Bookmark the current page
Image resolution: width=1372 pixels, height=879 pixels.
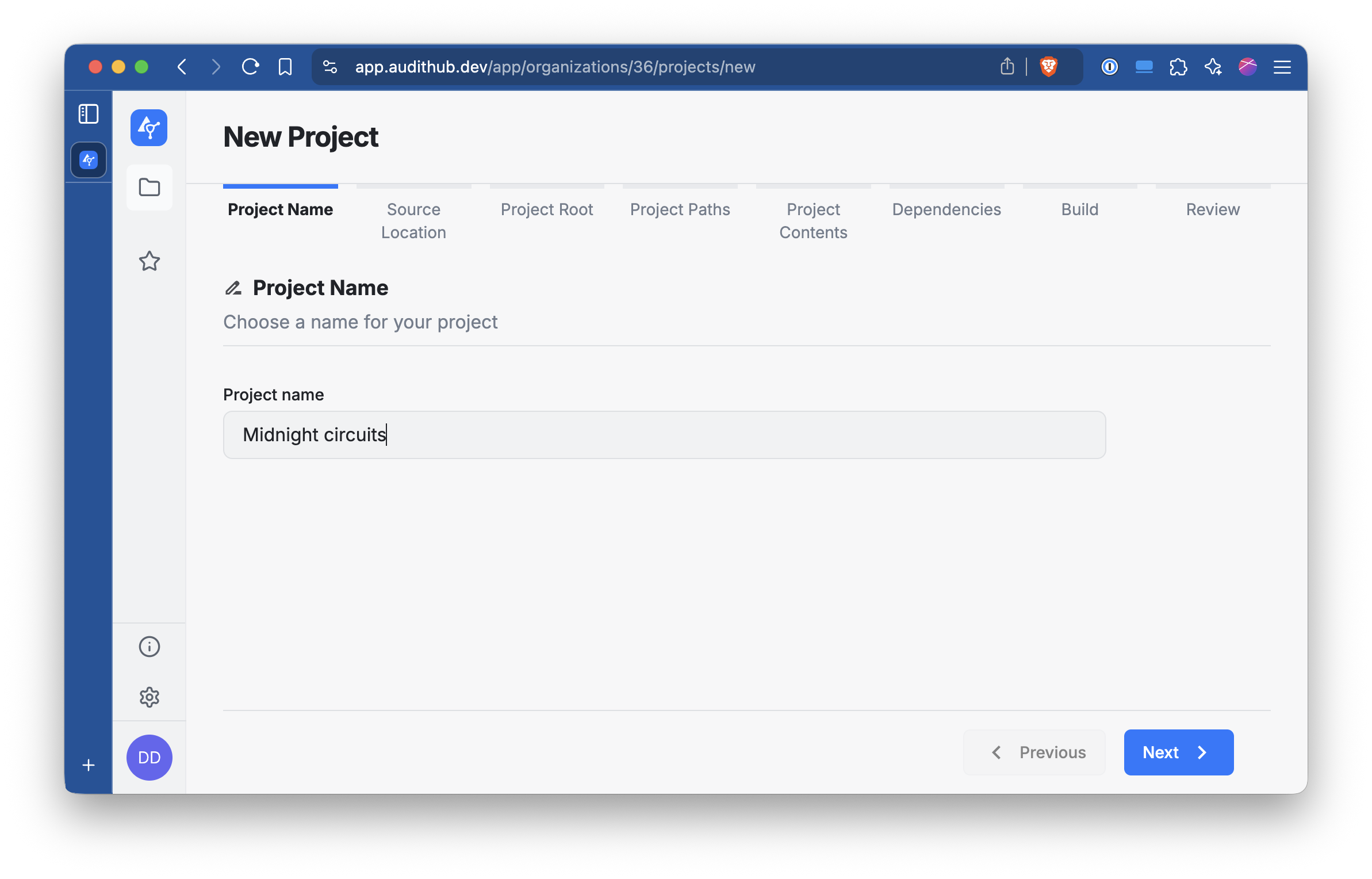click(x=284, y=67)
